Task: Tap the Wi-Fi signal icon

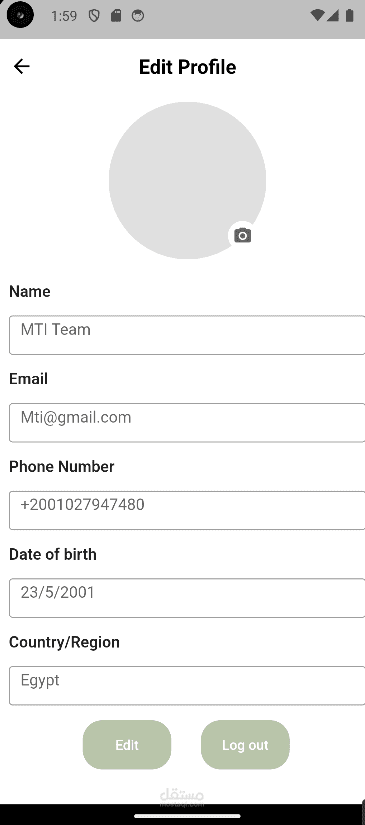Action: (317, 16)
